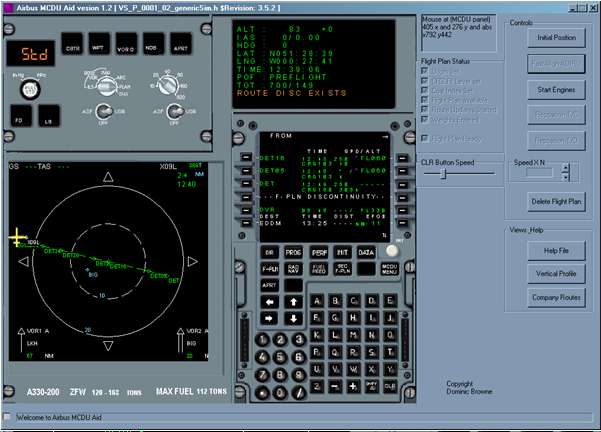Toggle the VOR D button on EFIS panel
This screenshot has height=432, width=601.
pos(126,43)
